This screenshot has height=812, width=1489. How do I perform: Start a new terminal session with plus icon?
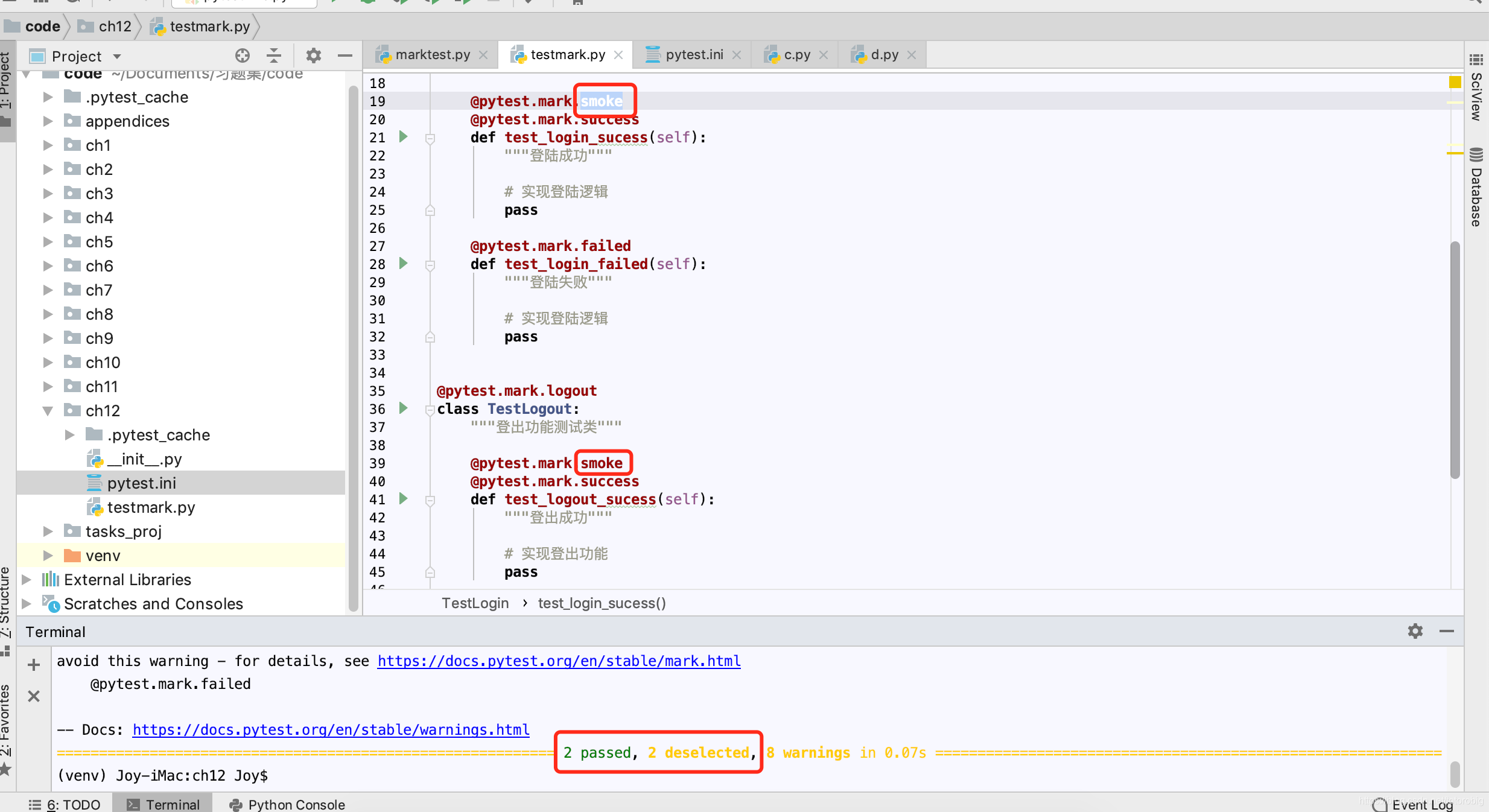[34, 664]
